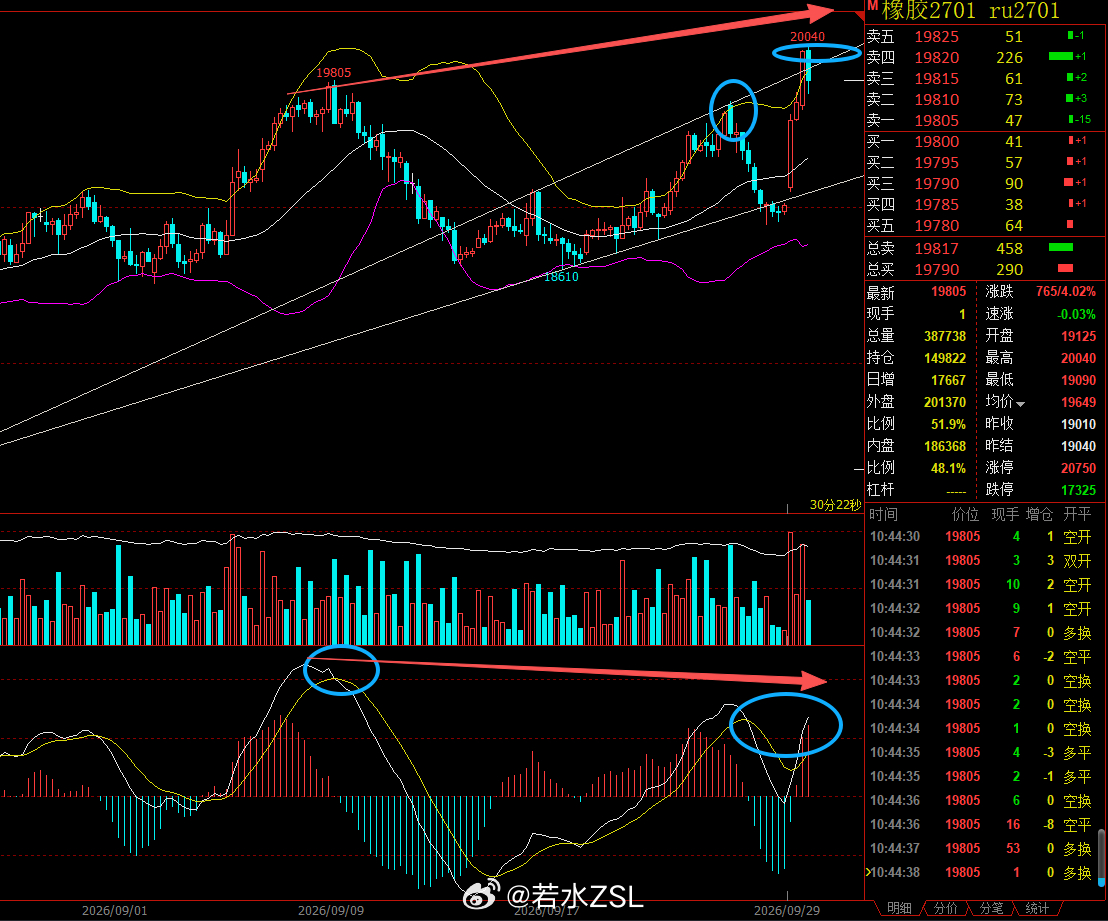Click the 昨结 value 19040
This screenshot has height=921, width=1108.
(x=1078, y=446)
